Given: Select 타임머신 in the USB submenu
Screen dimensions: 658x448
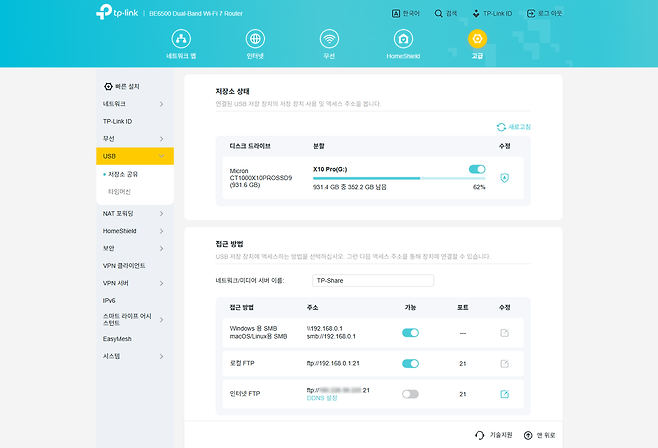Looking at the screenshot, I should point(119,191).
